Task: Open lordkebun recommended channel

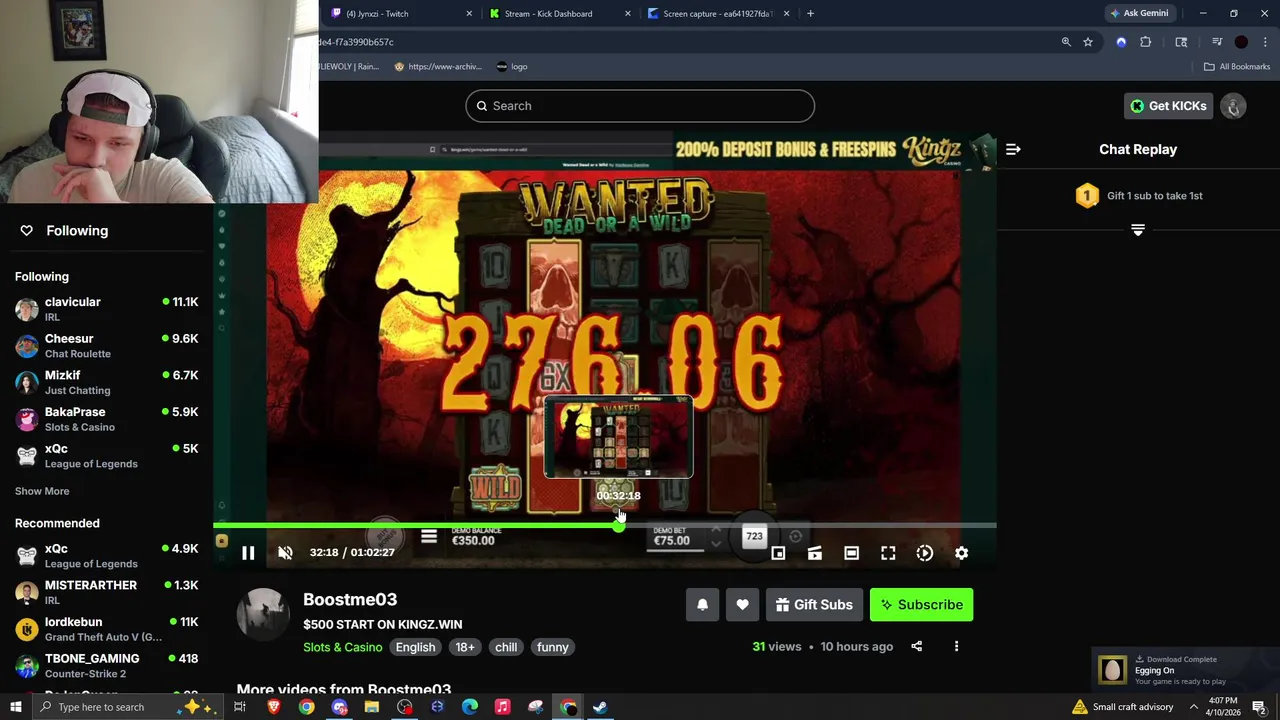Action: pos(107,629)
